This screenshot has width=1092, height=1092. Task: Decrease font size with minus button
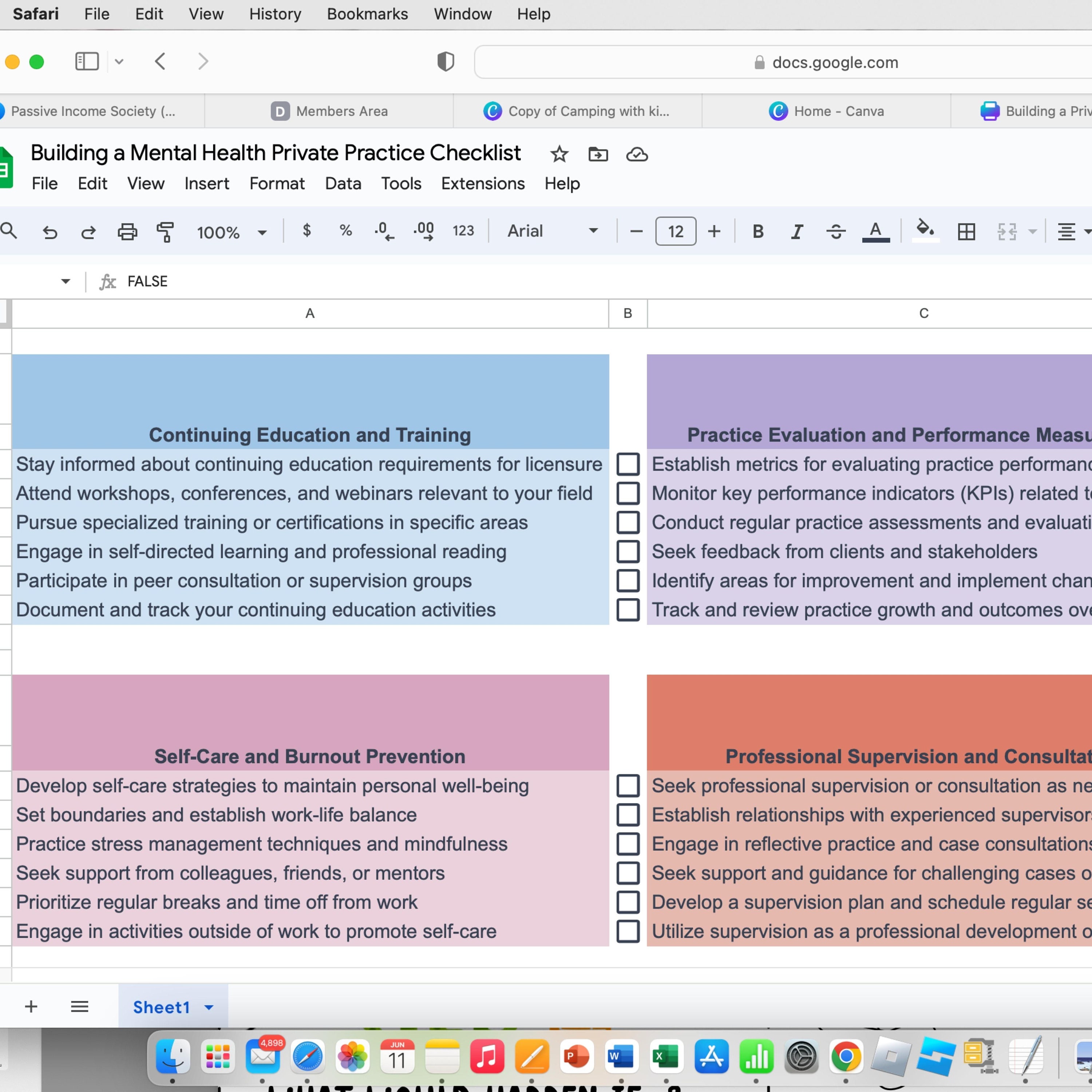point(636,231)
